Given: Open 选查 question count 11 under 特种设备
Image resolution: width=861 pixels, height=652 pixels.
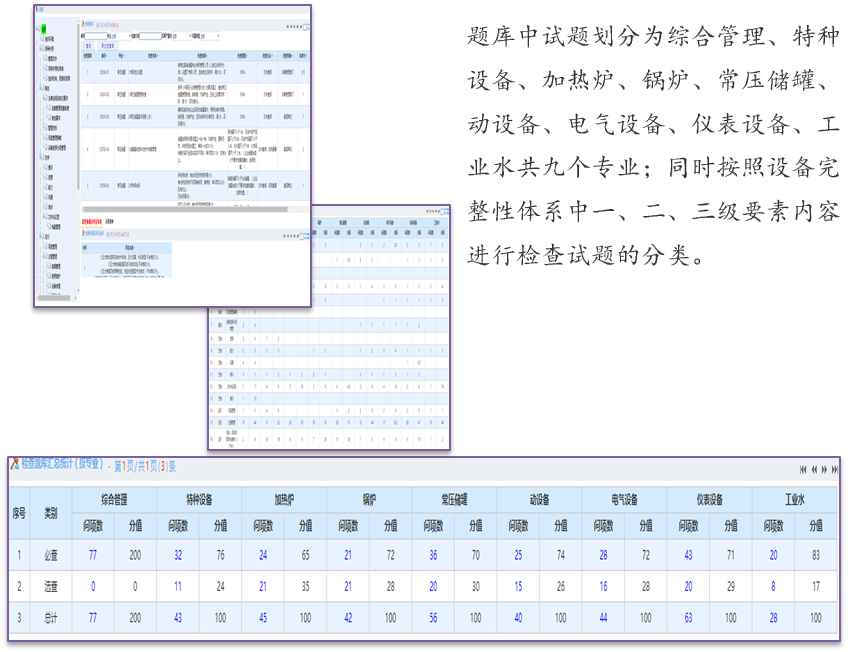Looking at the screenshot, I should coord(178,587).
